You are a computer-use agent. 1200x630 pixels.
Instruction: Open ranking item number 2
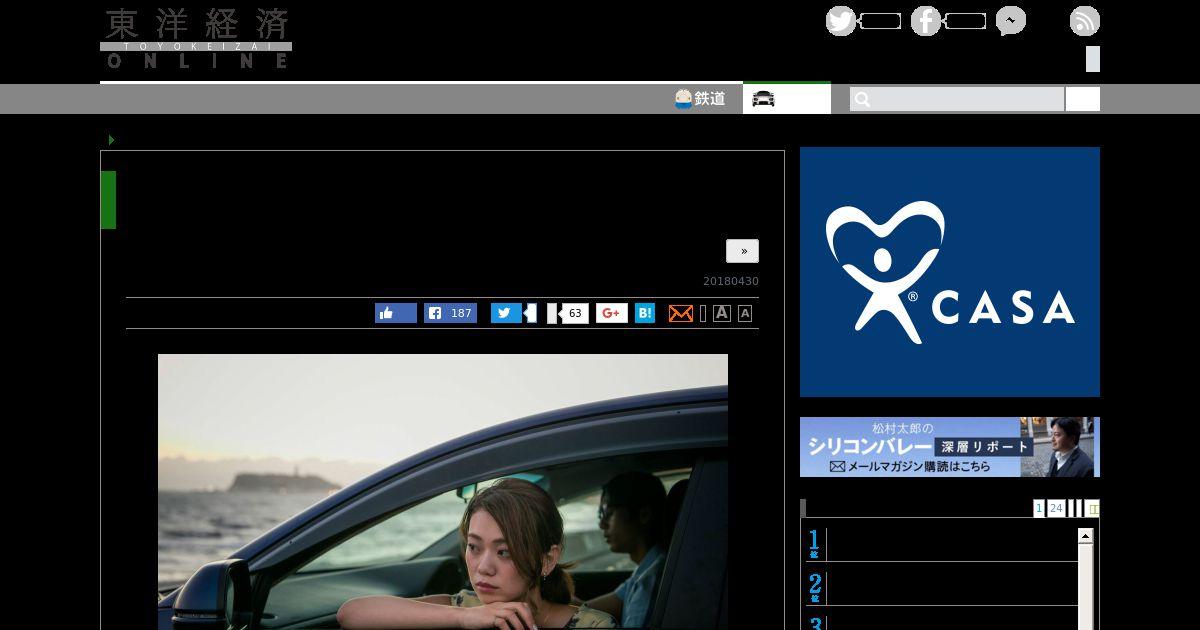point(942,587)
